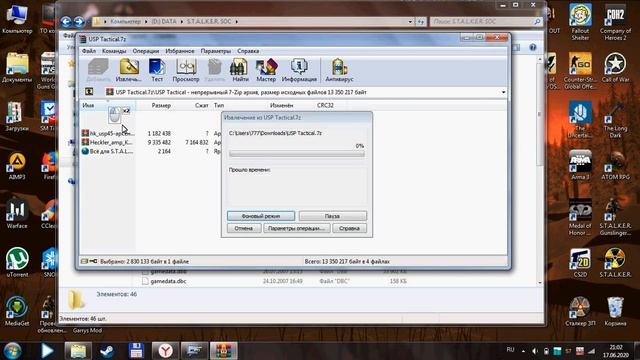This screenshot has height=360, width=640.
Task: Click the Delete (Удалить) toolbar icon
Action: coord(214,70)
